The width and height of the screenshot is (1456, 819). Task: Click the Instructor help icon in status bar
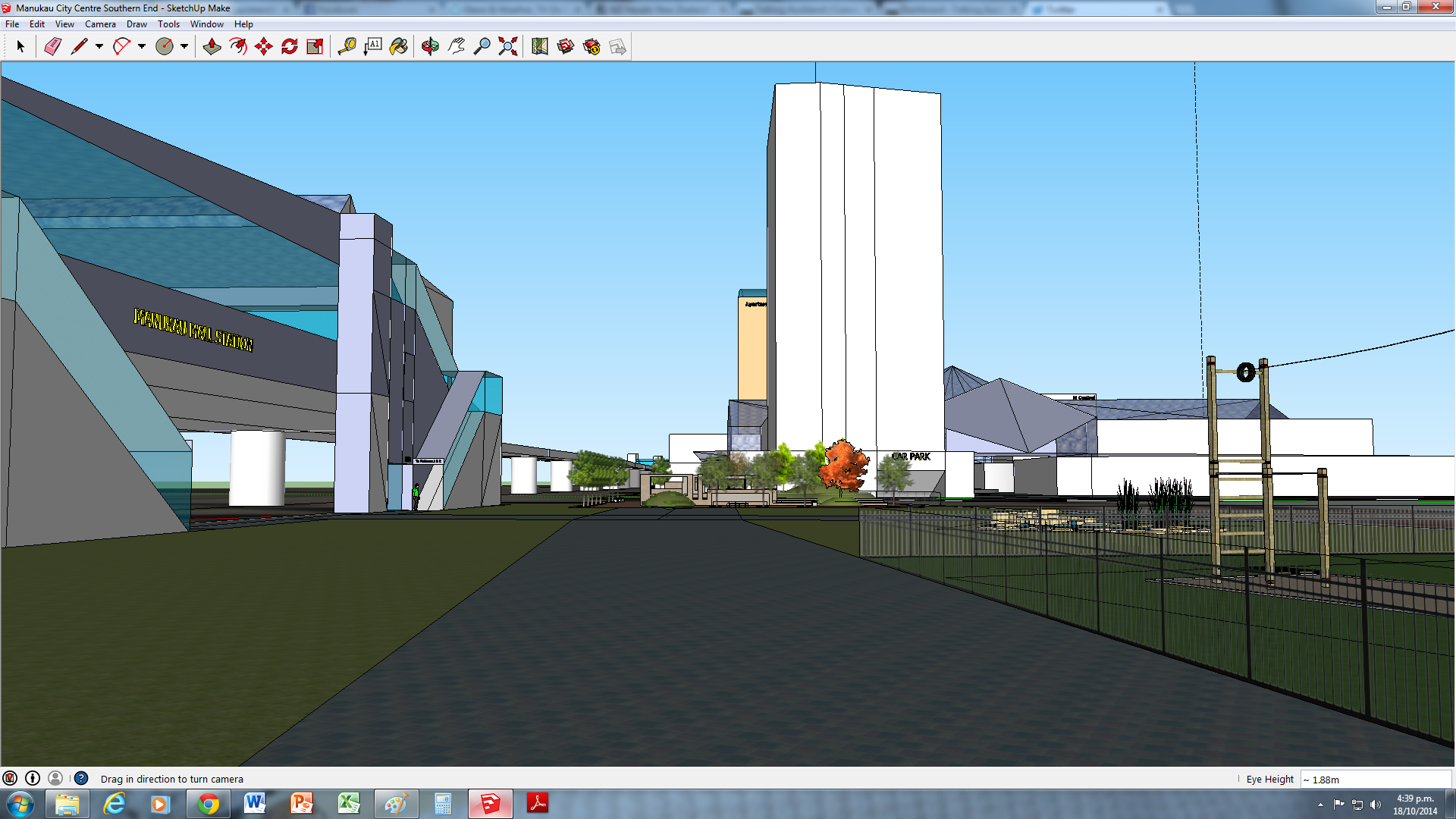coord(81,778)
